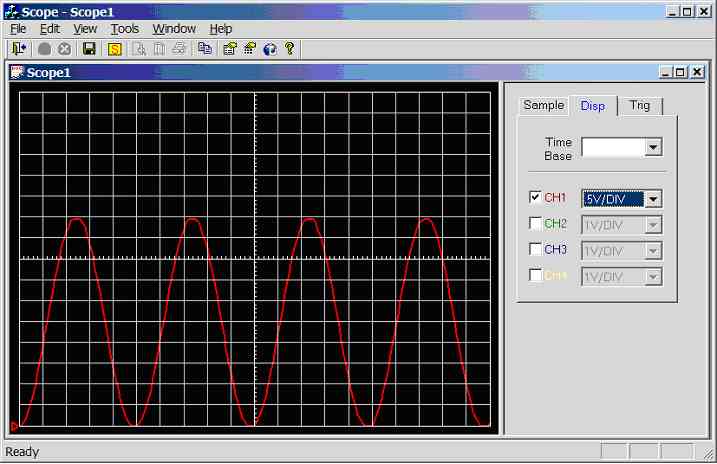Click the save floppy disk icon
Screen dimensions: 717x464
point(89,48)
